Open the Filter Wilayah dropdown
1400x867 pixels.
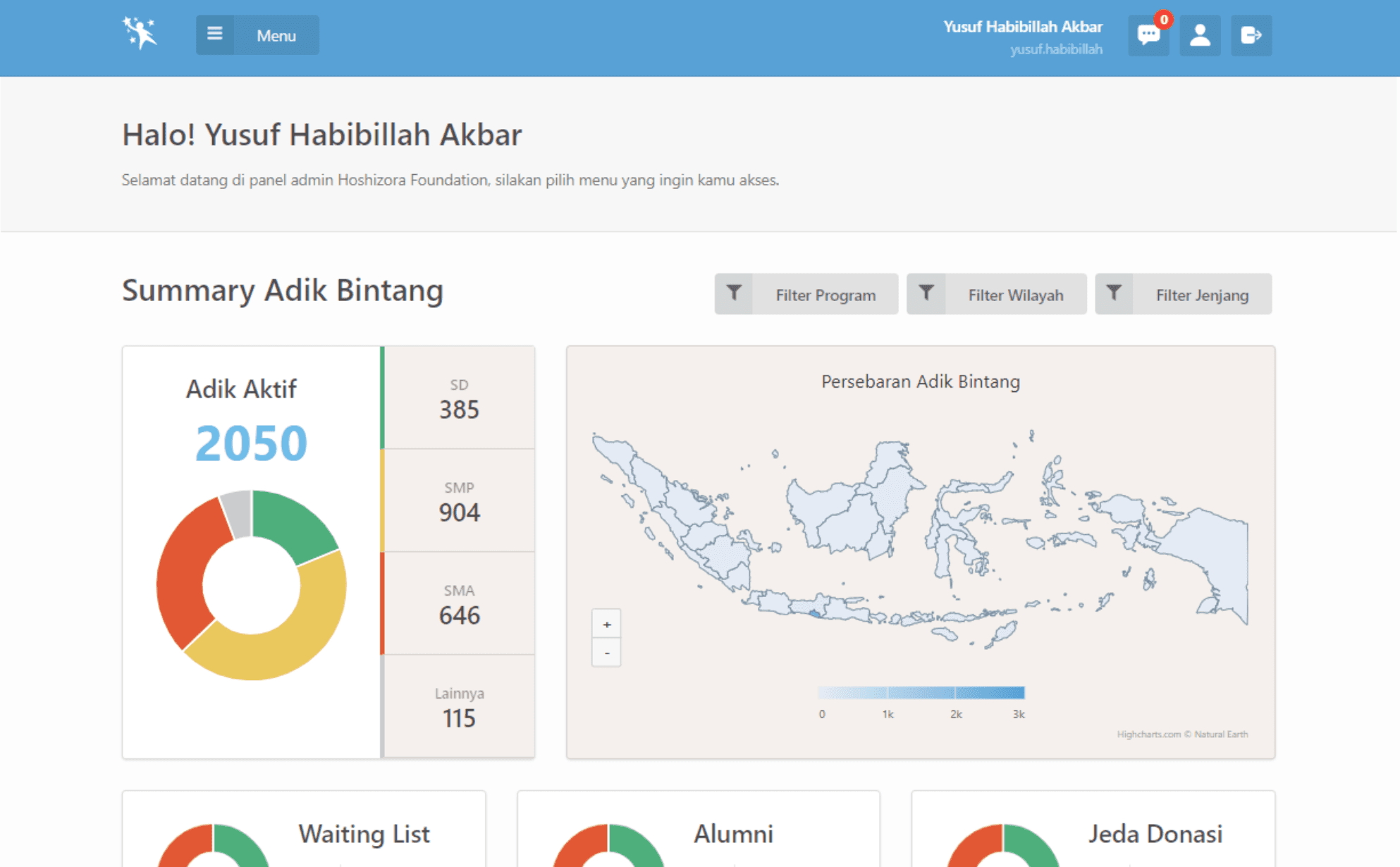coord(996,294)
